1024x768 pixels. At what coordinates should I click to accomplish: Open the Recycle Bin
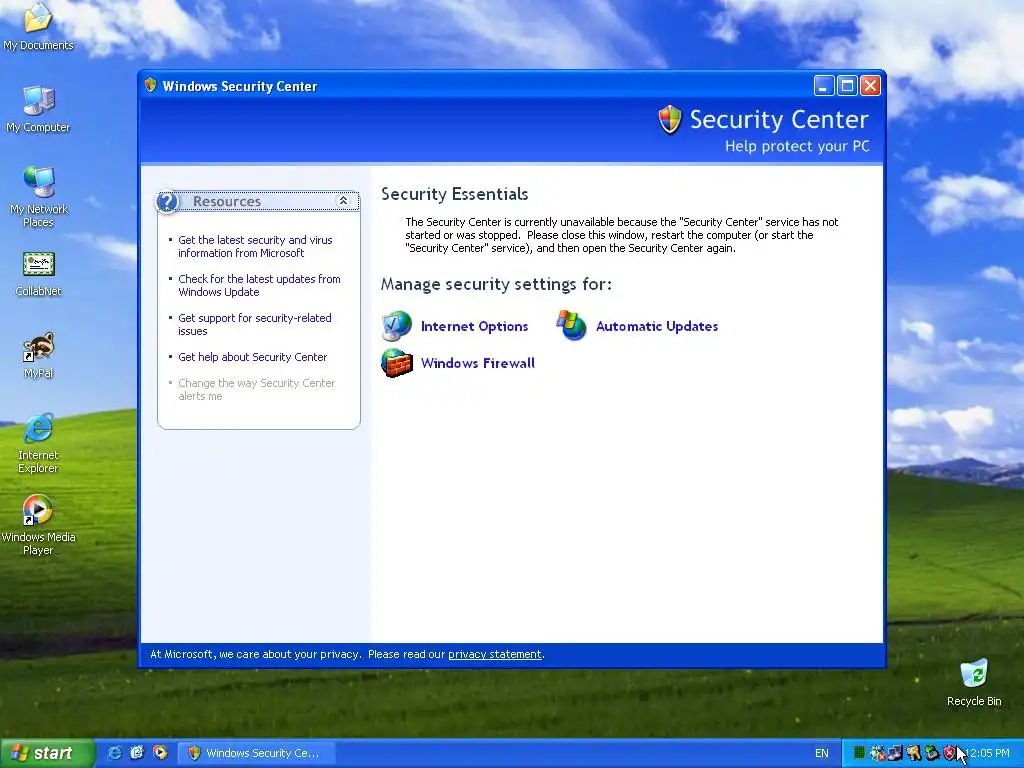coord(974,683)
